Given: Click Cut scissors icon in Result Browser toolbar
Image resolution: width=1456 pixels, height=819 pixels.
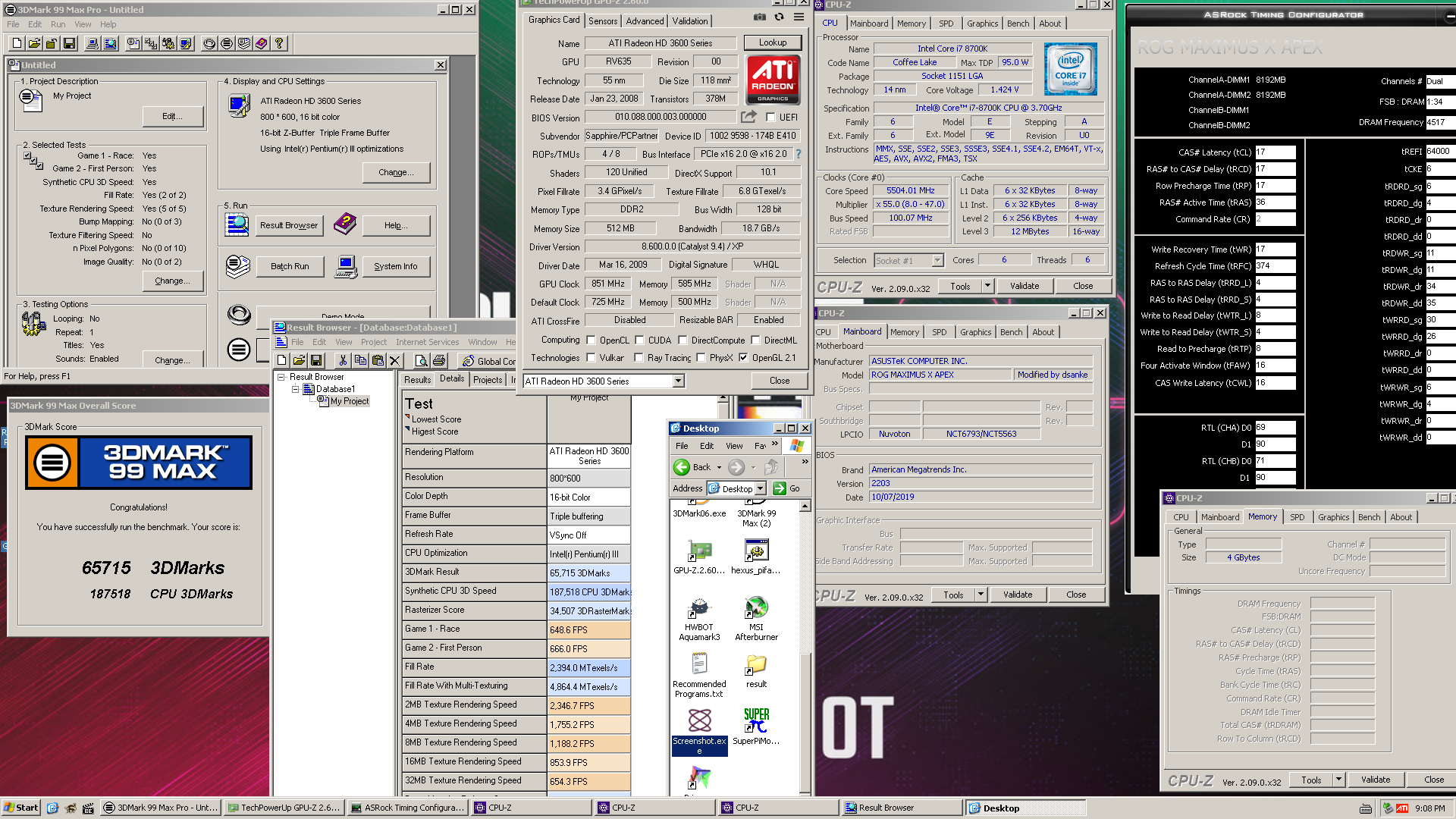Looking at the screenshot, I should (x=343, y=361).
